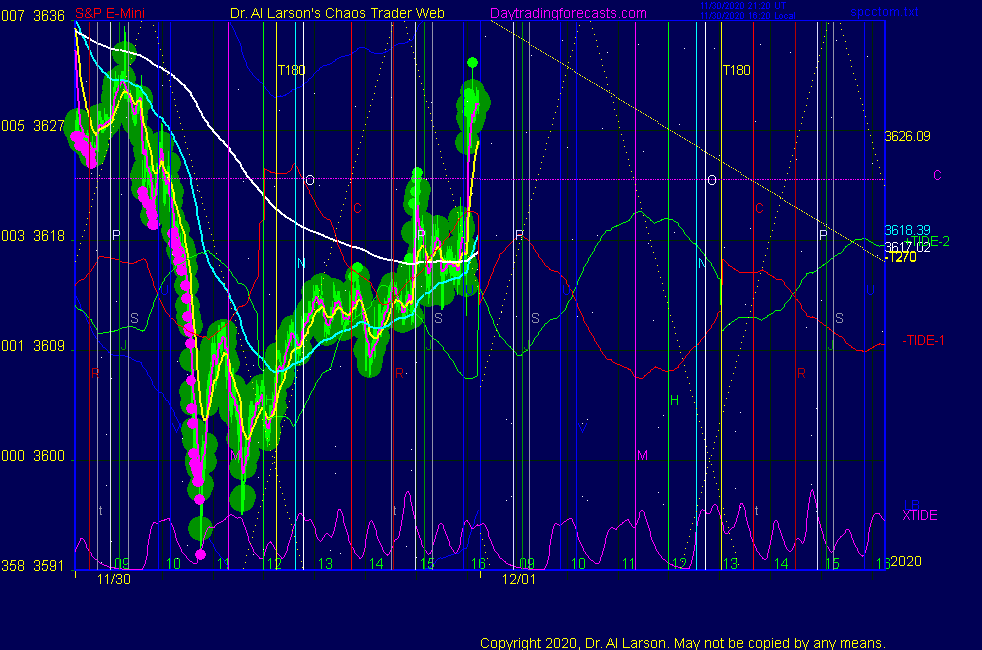The height and width of the screenshot is (650, 982).
Task: Click the H marker near the 12 hour
Action: pos(674,400)
